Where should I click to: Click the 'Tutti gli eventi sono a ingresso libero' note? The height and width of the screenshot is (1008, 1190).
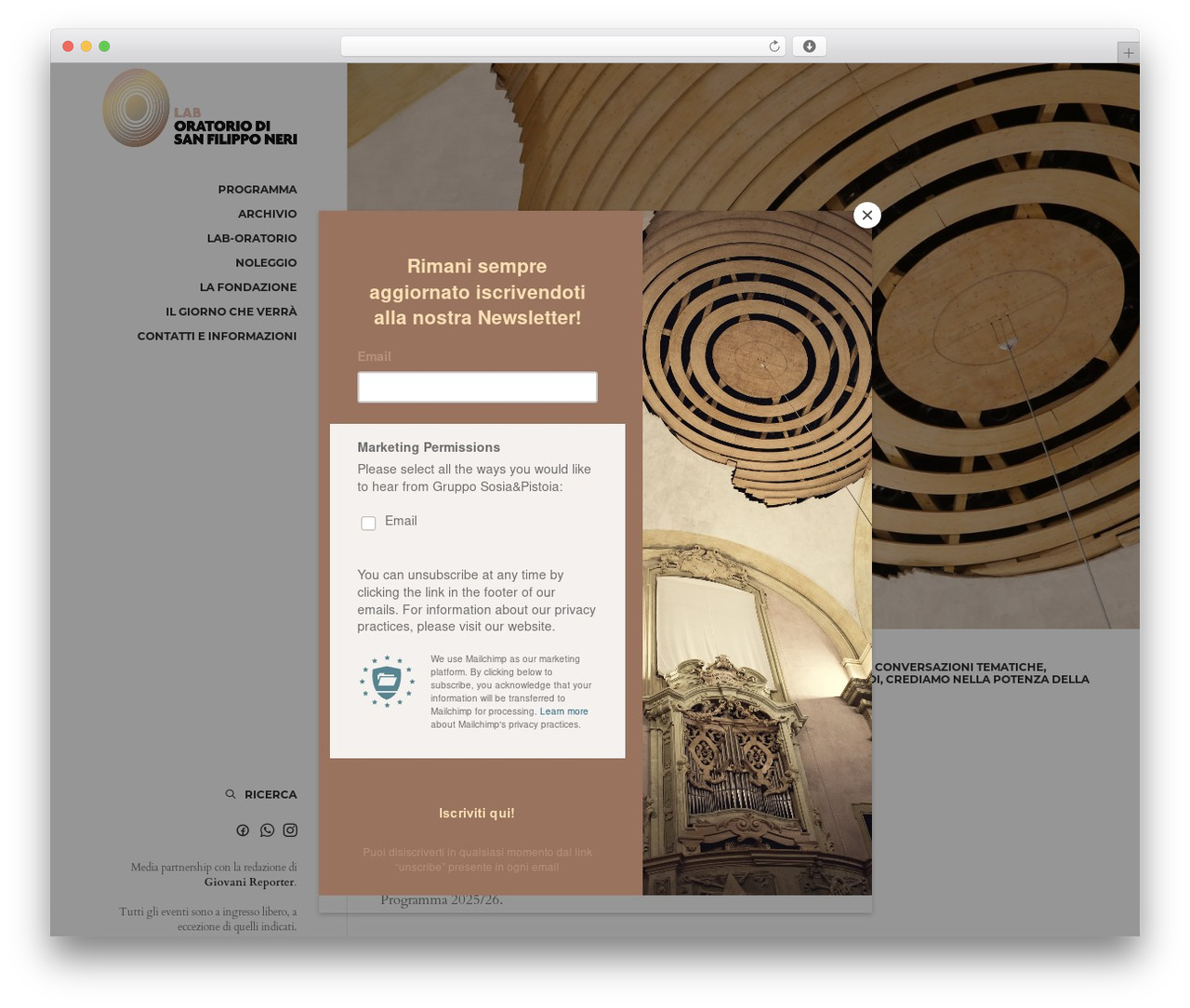pos(208,919)
